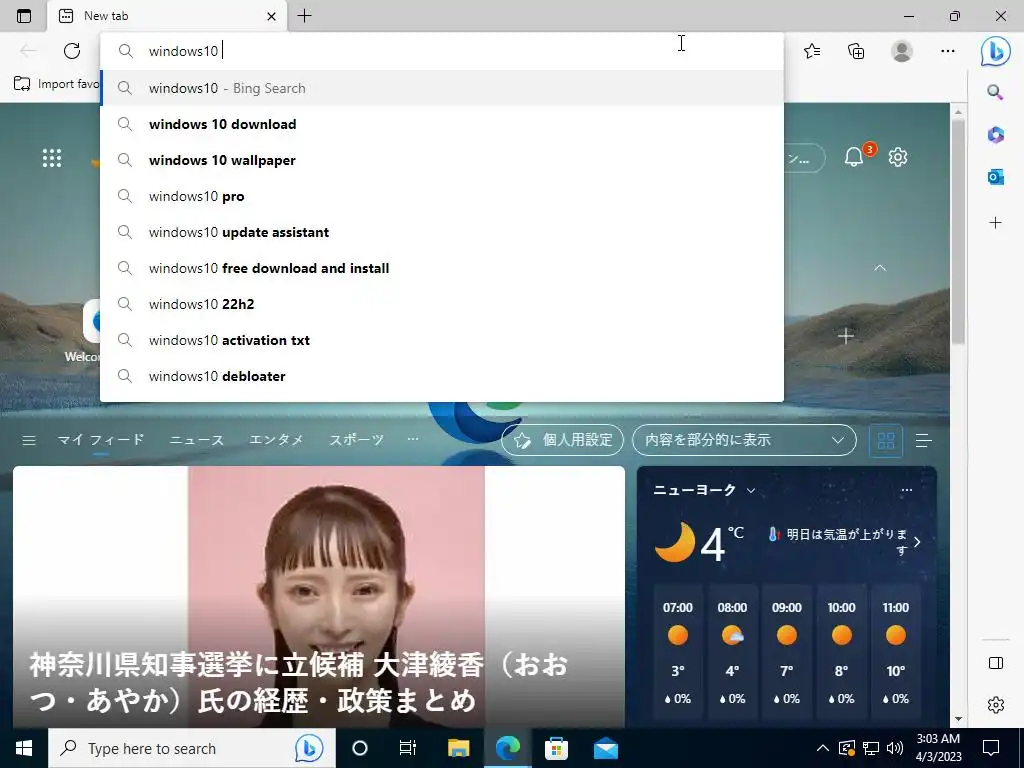
Task: Open notifications bell with badge 3
Action: (x=856, y=157)
